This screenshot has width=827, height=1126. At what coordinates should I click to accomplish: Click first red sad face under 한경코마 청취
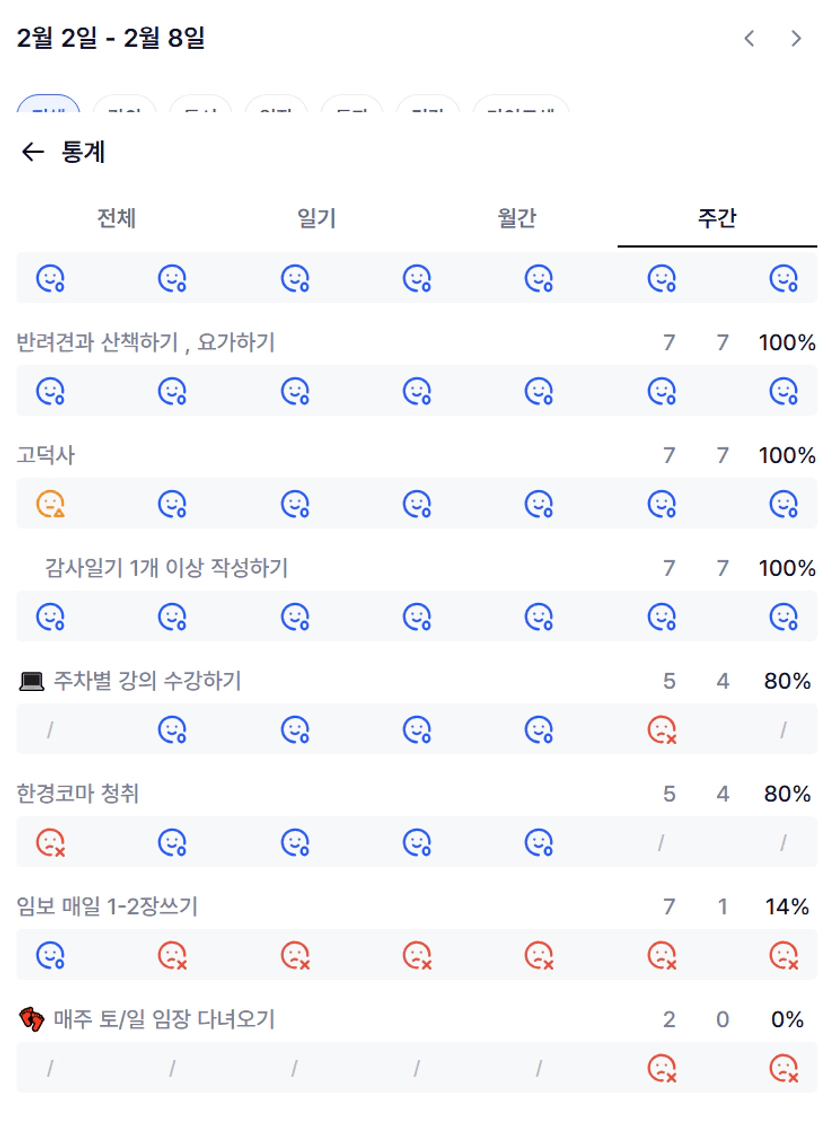50,842
